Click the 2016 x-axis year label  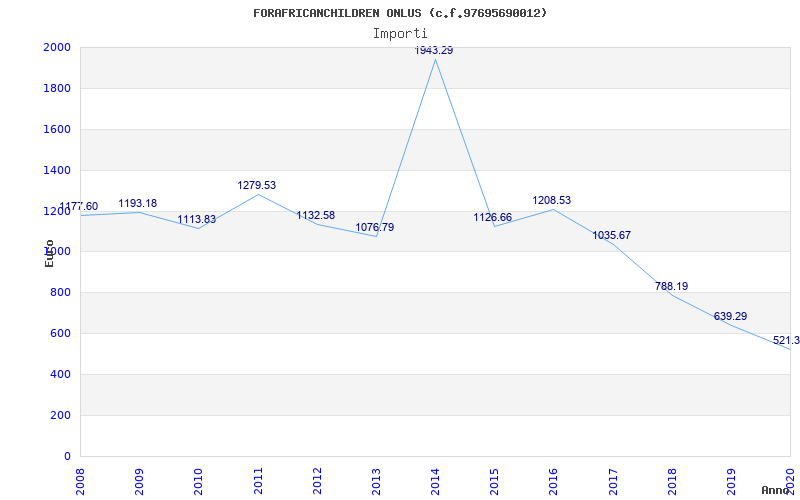(554, 482)
